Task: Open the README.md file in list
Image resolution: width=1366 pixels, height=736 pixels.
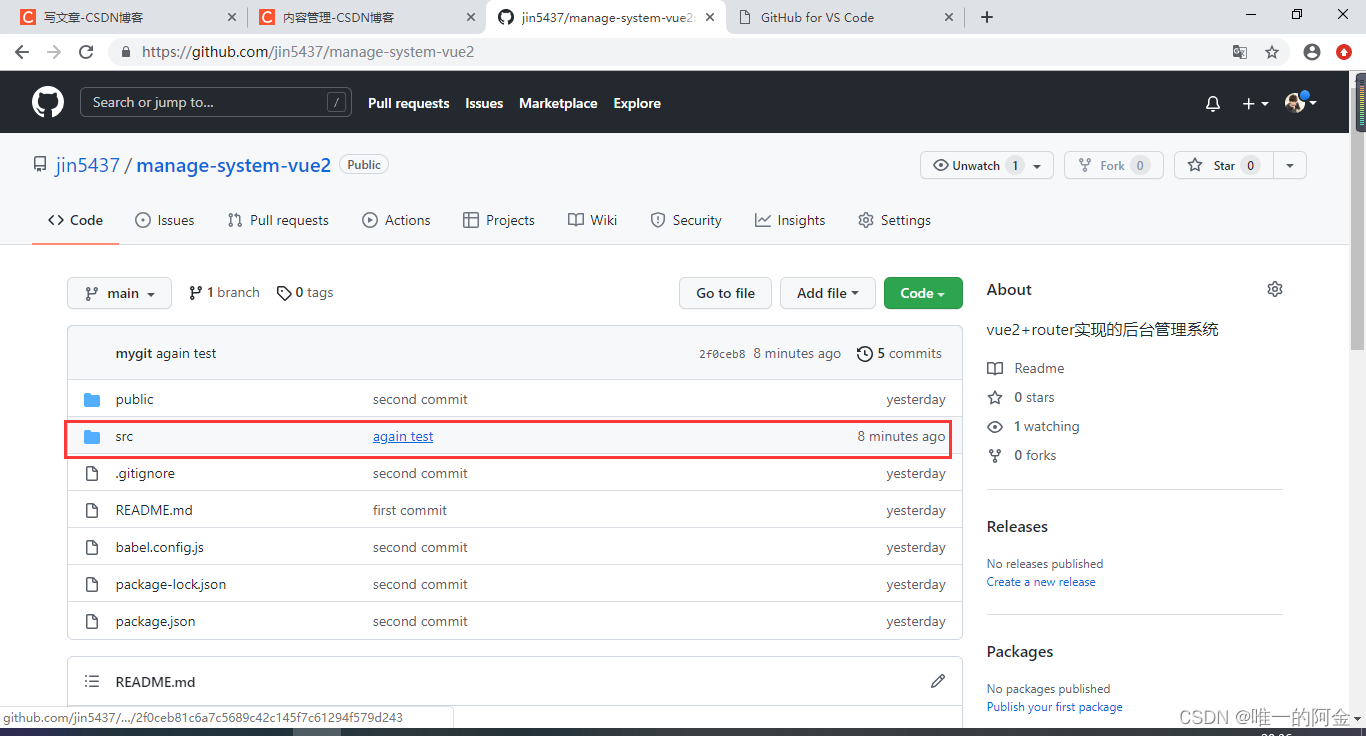Action: pyautogui.click(x=154, y=510)
